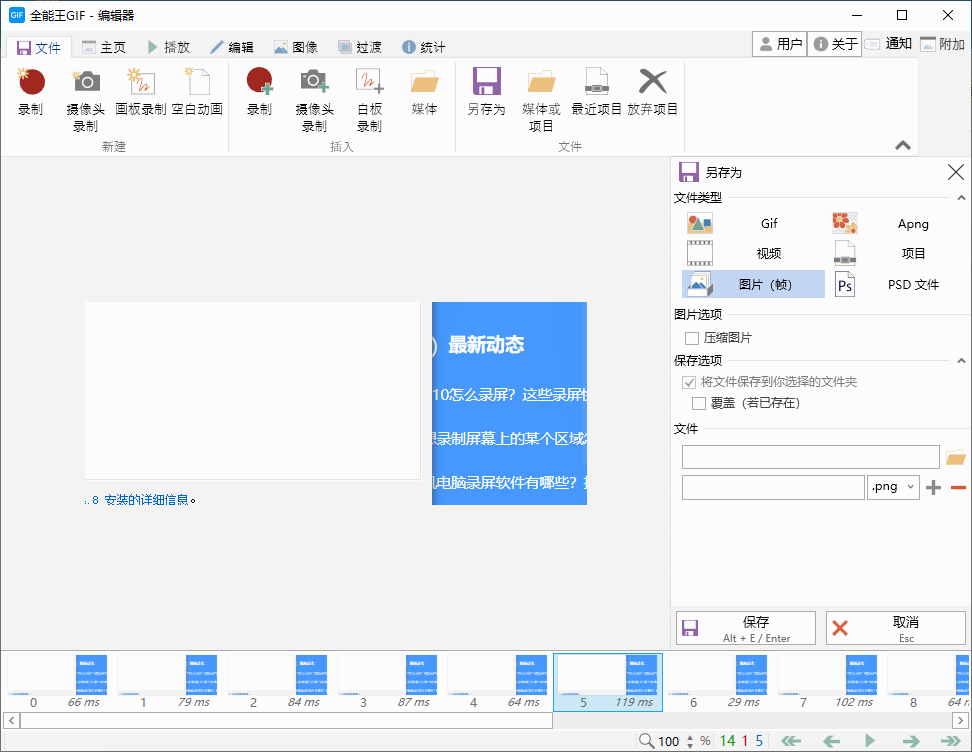Close the 另存为 side panel
Viewport: 972px width, 752px height.
click(x=955, y=172)
